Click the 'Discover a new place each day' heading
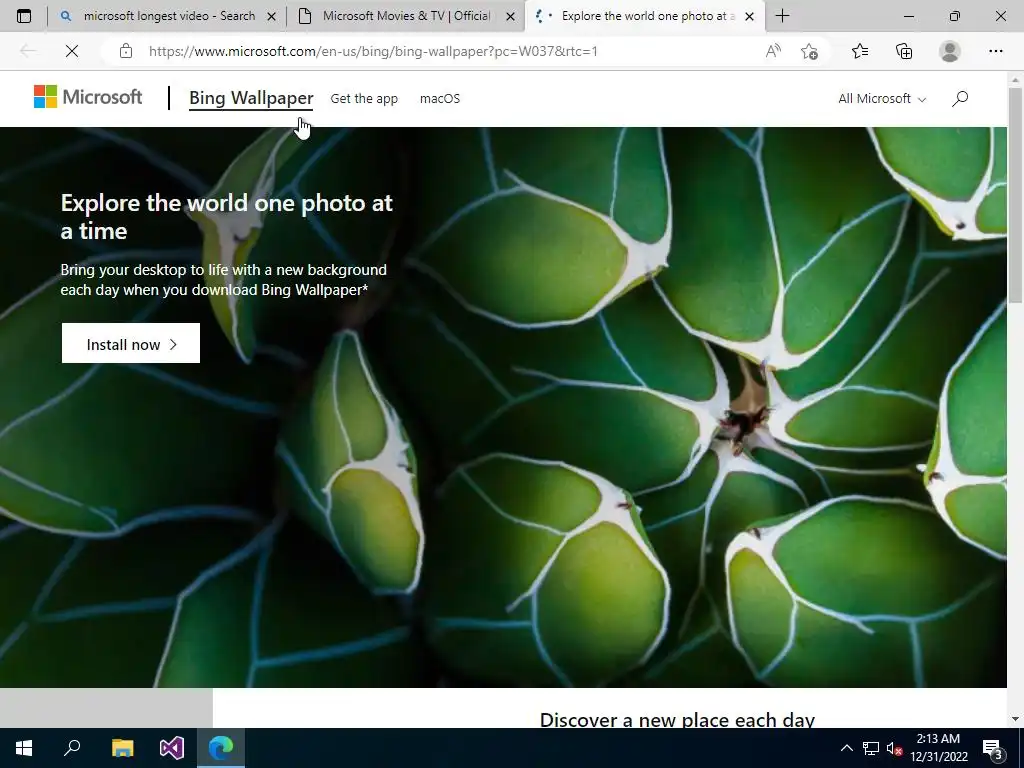 (677, 719)
